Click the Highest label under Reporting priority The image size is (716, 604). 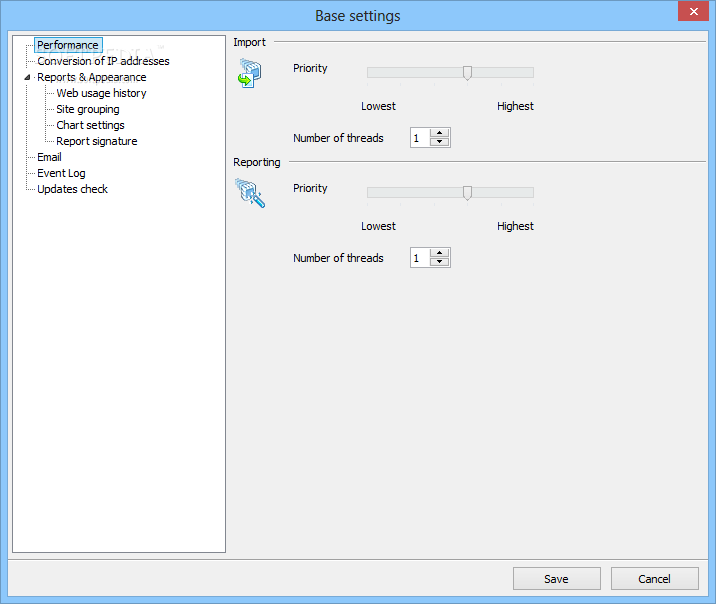[x=516, y=226]
